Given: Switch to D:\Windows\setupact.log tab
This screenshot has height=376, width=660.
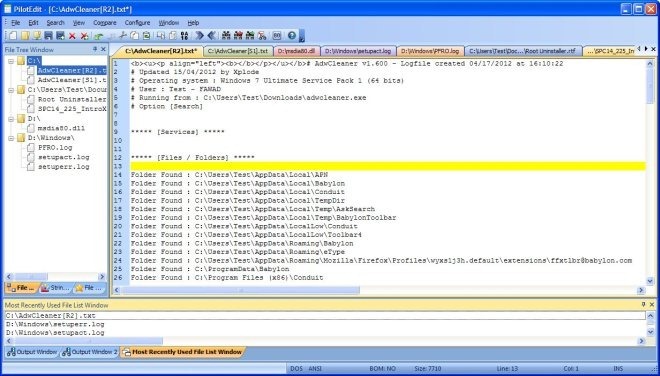Looking at the screenshot, I should (x=358, y=51).
